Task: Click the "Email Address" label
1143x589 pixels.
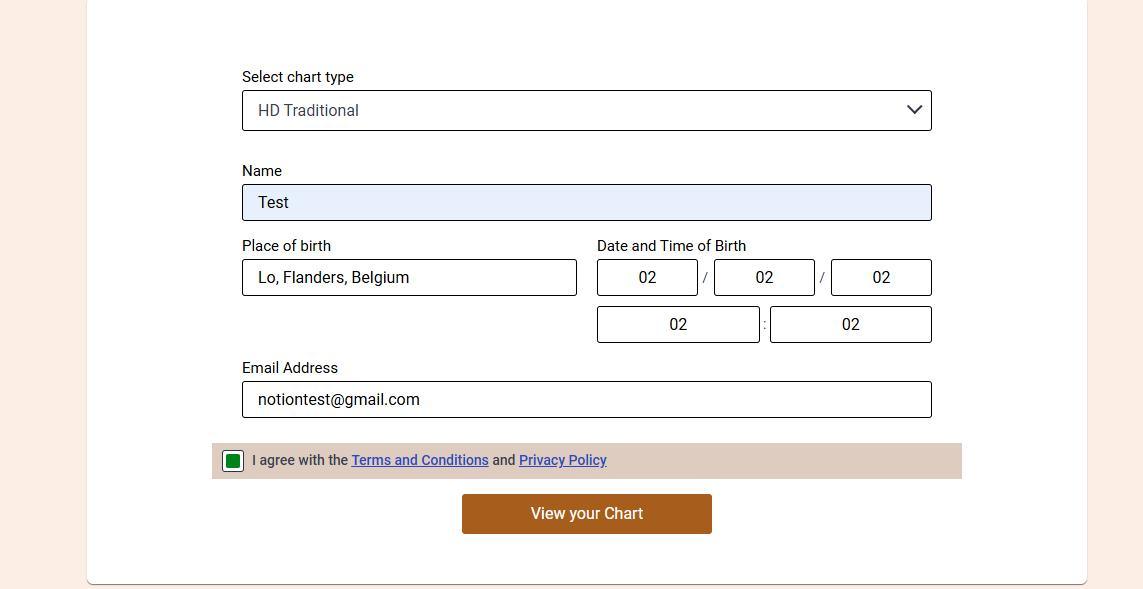Action: click(290, 368)
